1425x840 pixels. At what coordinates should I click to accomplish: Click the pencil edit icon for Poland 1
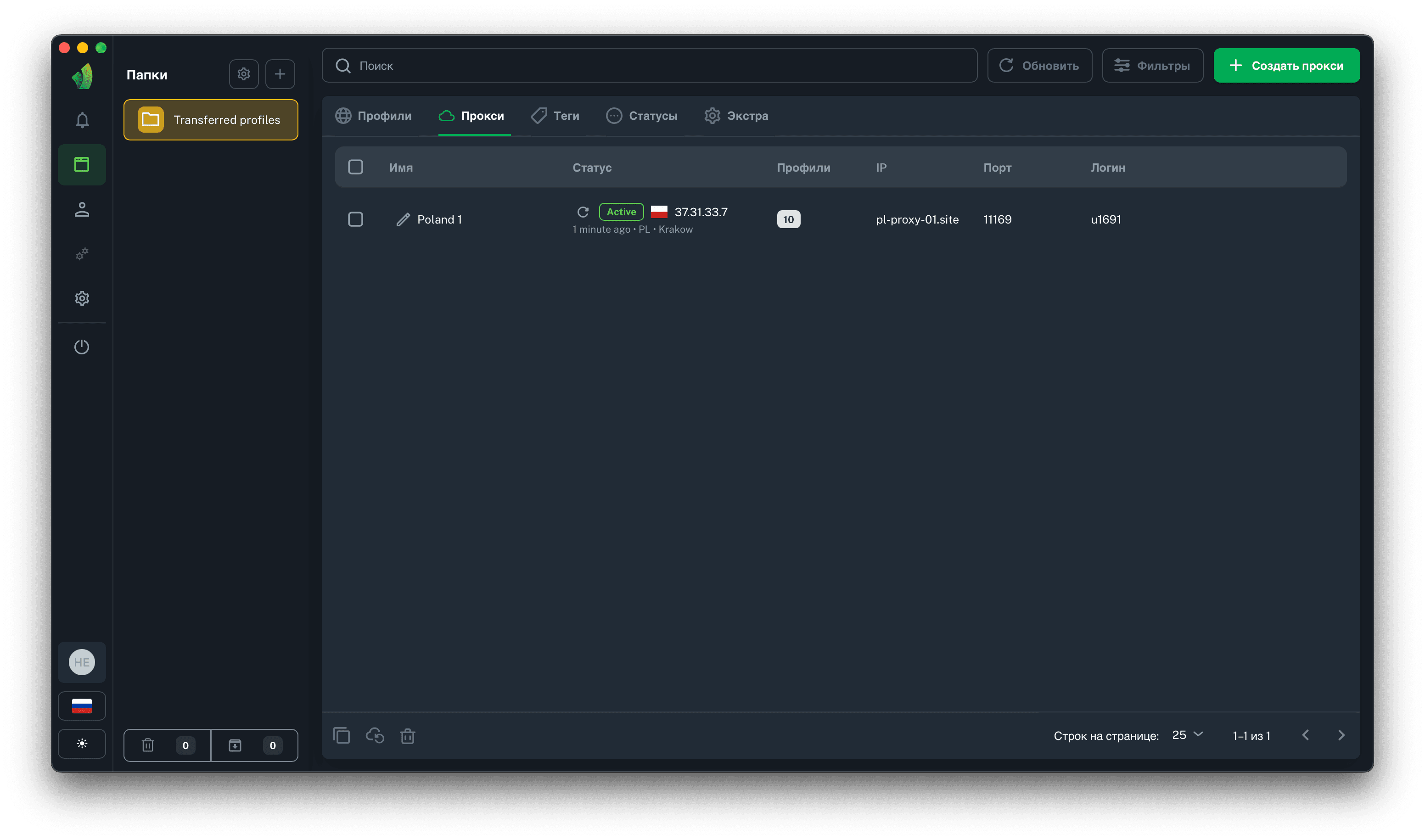point(403,219)
